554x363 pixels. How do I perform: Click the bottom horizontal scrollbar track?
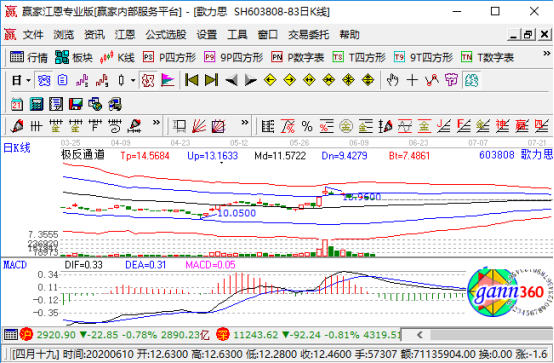tap(491, 335)
